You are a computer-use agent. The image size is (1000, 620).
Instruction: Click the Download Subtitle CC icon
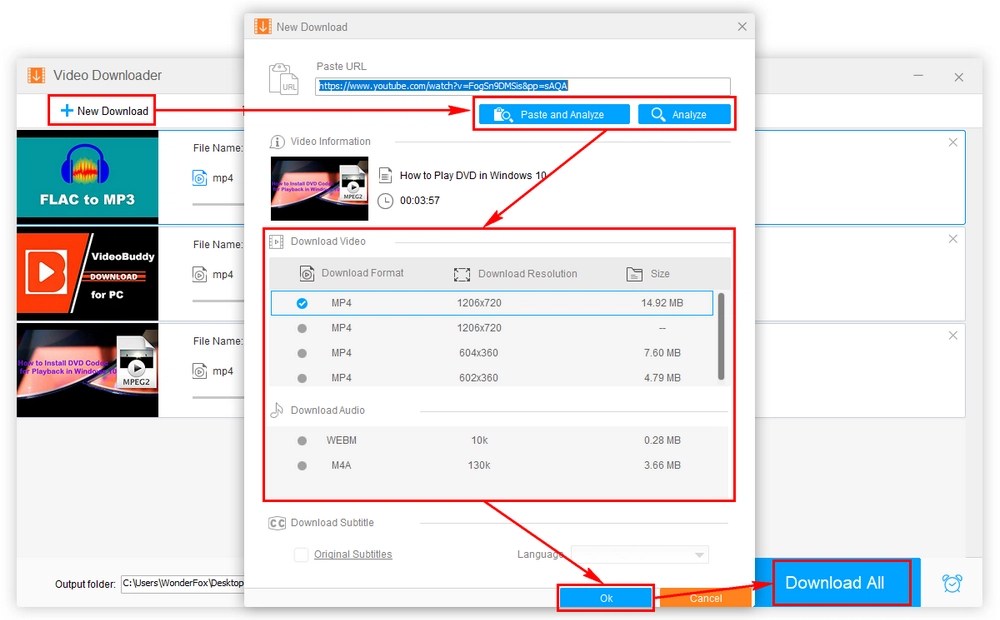(x=277, y=522)
